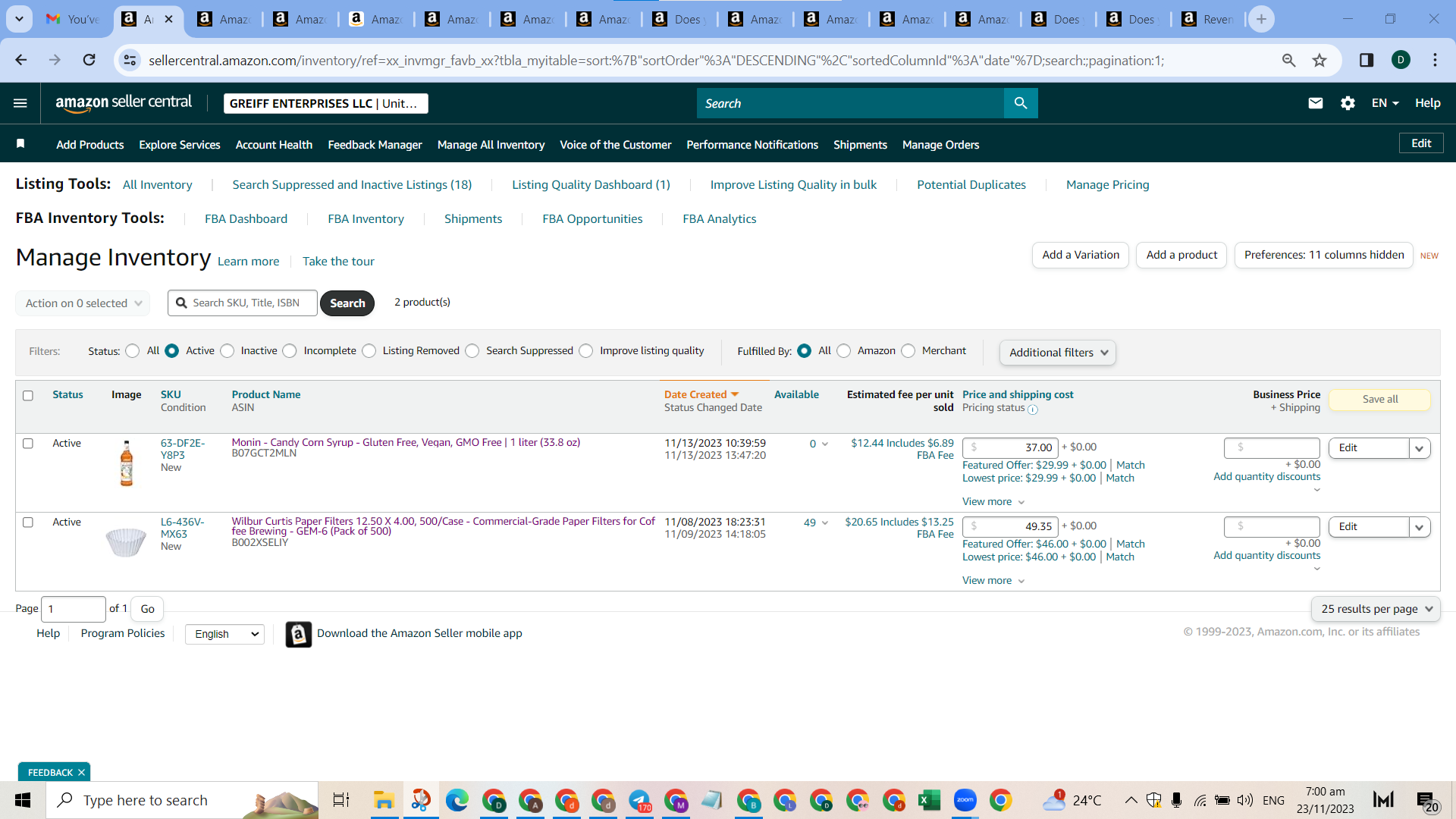Open Telegram from the taskbar
1456x819 pixels.
point(639,800)
